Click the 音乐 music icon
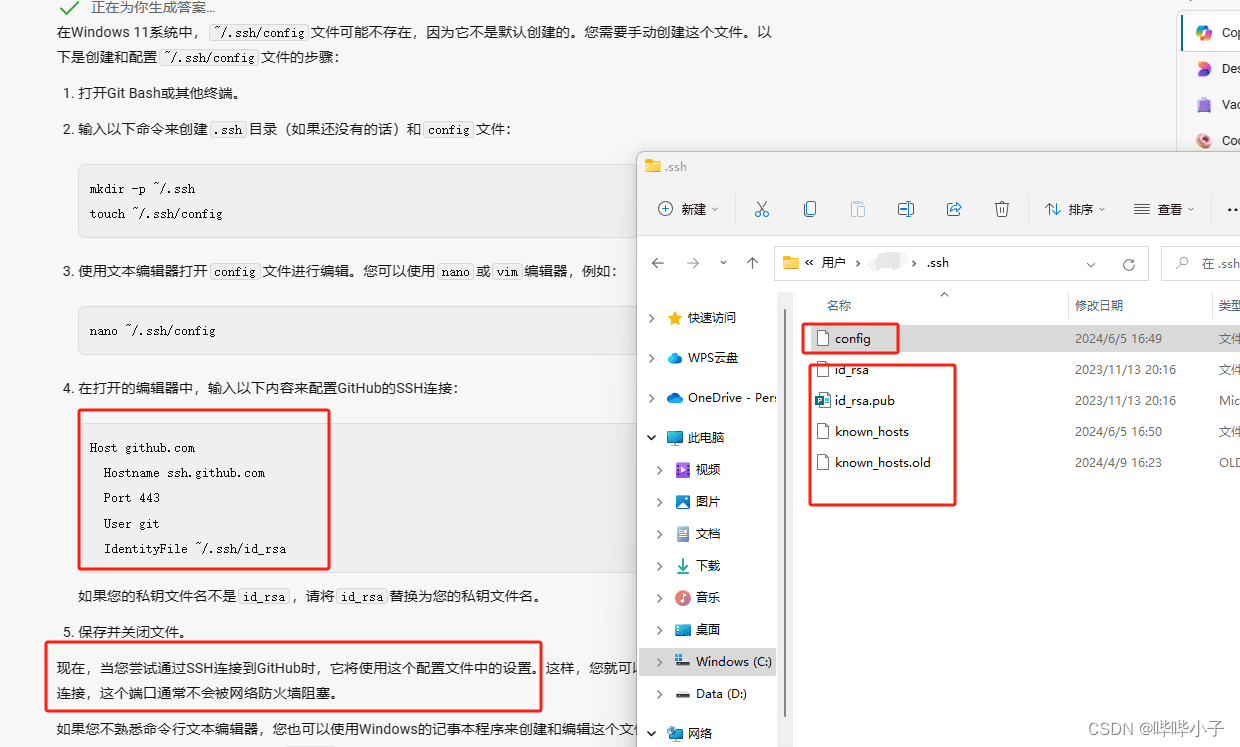 (683, 597)
